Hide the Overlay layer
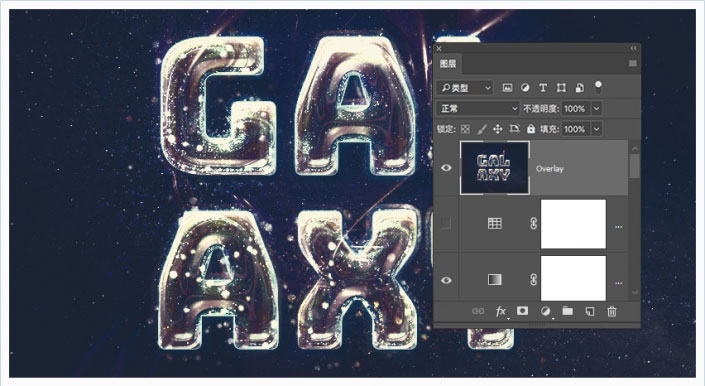Viewport: 705px width, 386px height. pos(446,168)
